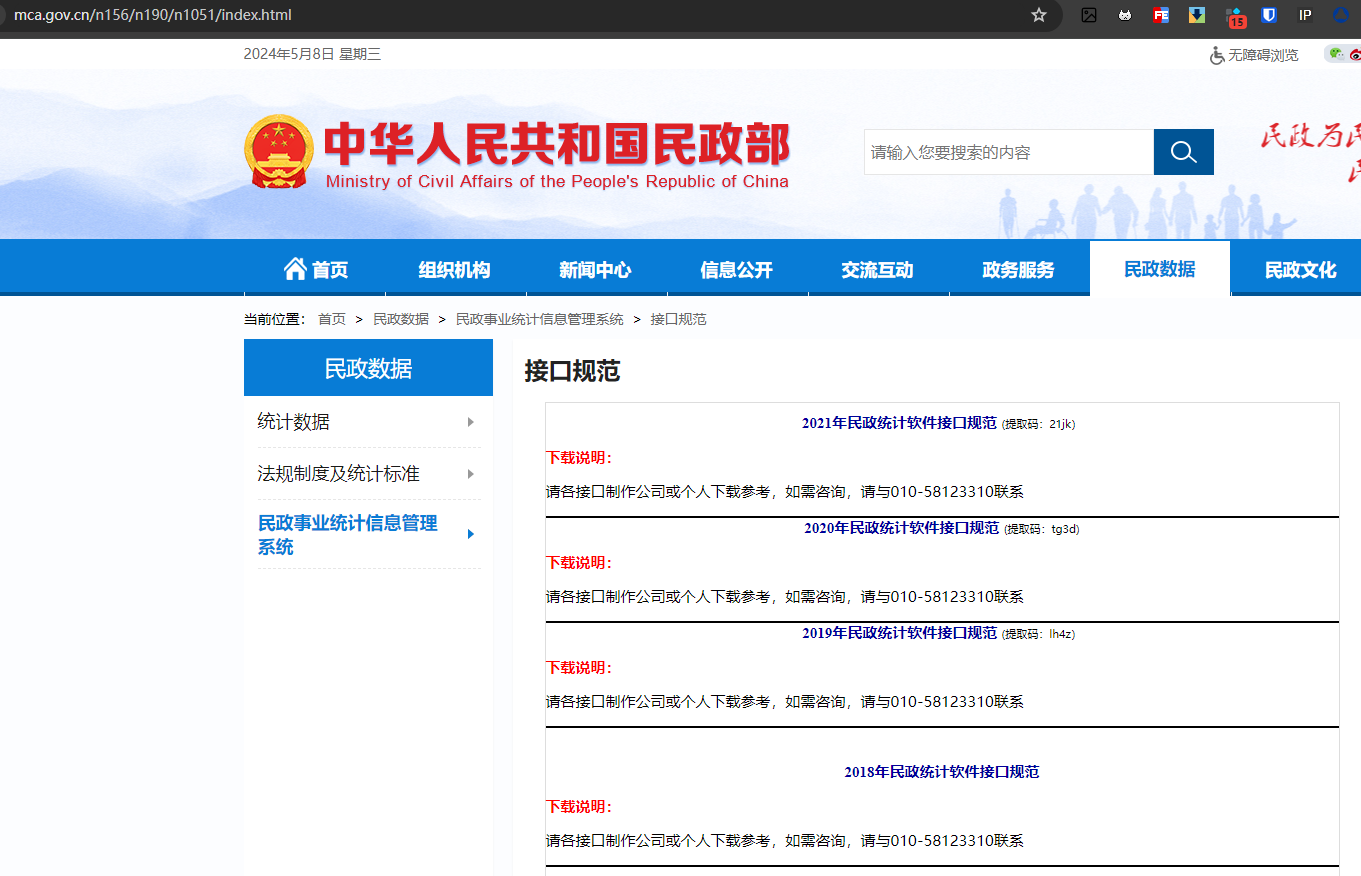Click the extraction code 提取码: lh4z
The image size is (1361, 876).
(1038, 634)
